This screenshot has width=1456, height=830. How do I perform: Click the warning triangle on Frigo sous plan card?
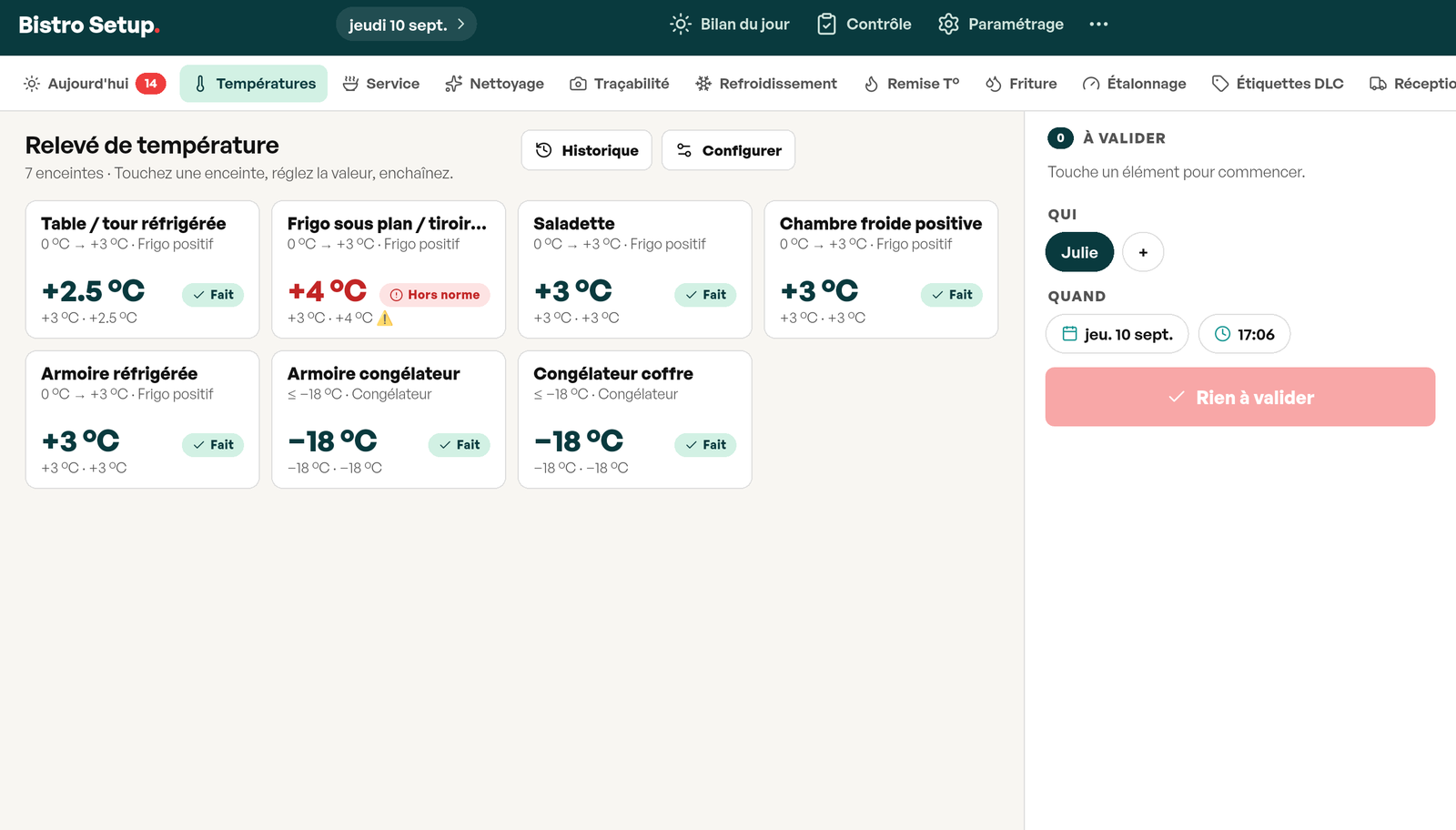pyautogui.click(x=385, y=318)
